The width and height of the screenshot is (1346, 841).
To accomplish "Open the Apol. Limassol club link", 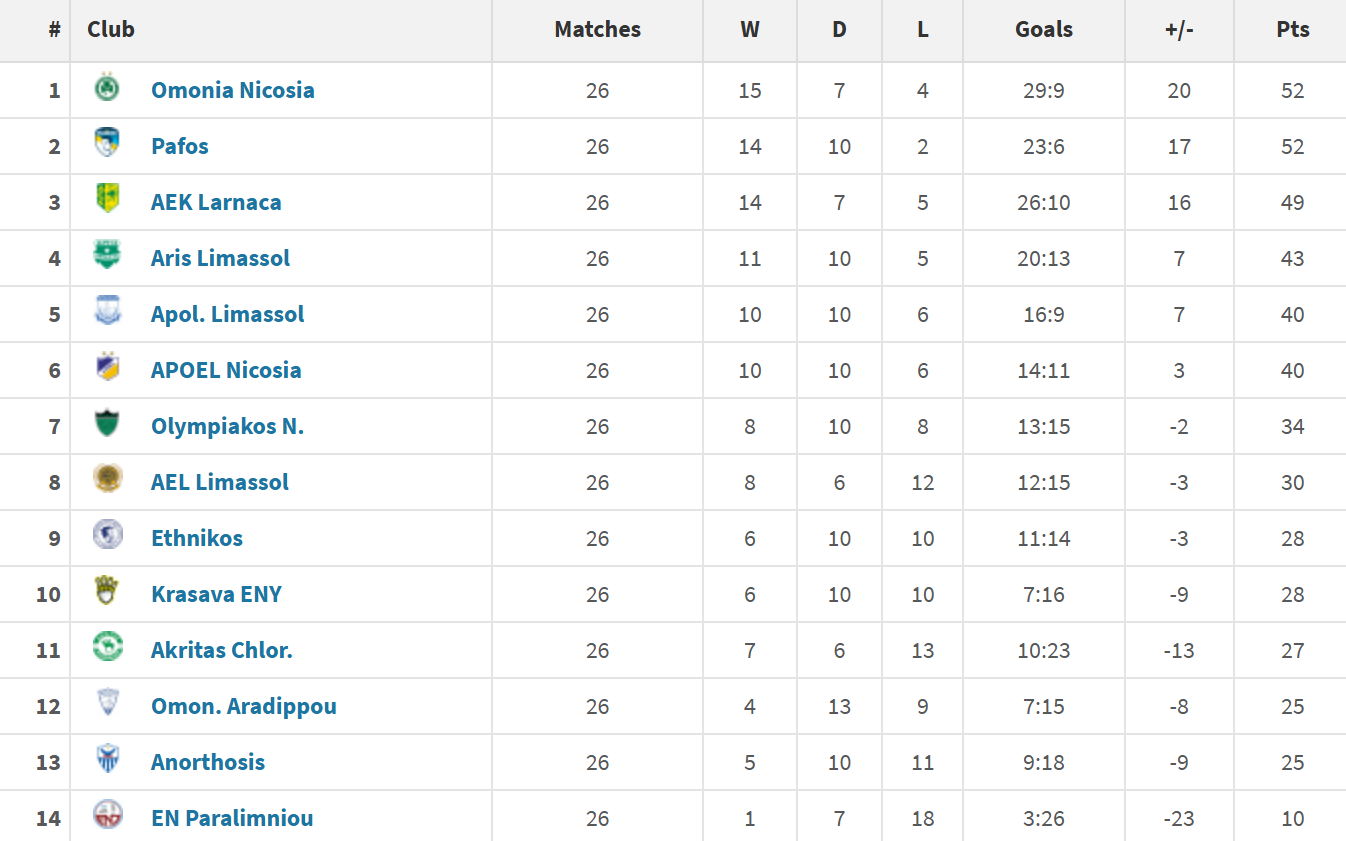I will coord(227,314).
